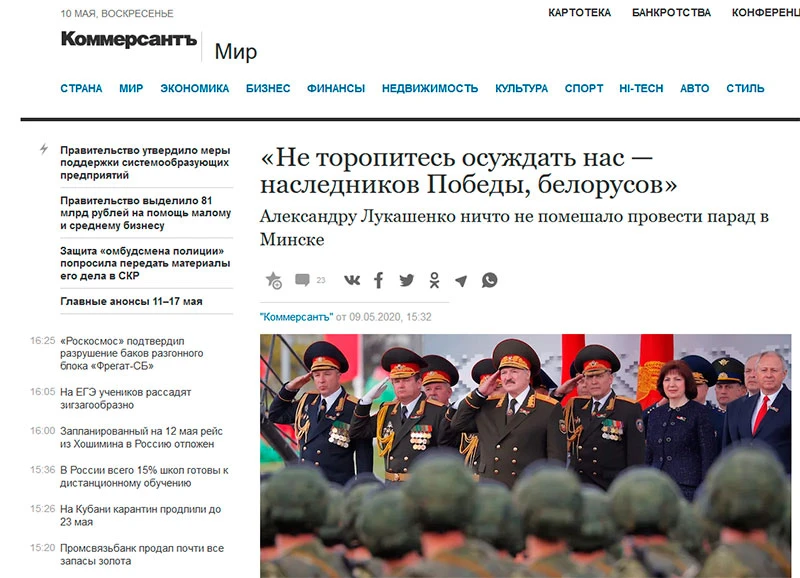Screen dimensions: 800x578
Task: Share article via VK icon
Action: [352, 280]
